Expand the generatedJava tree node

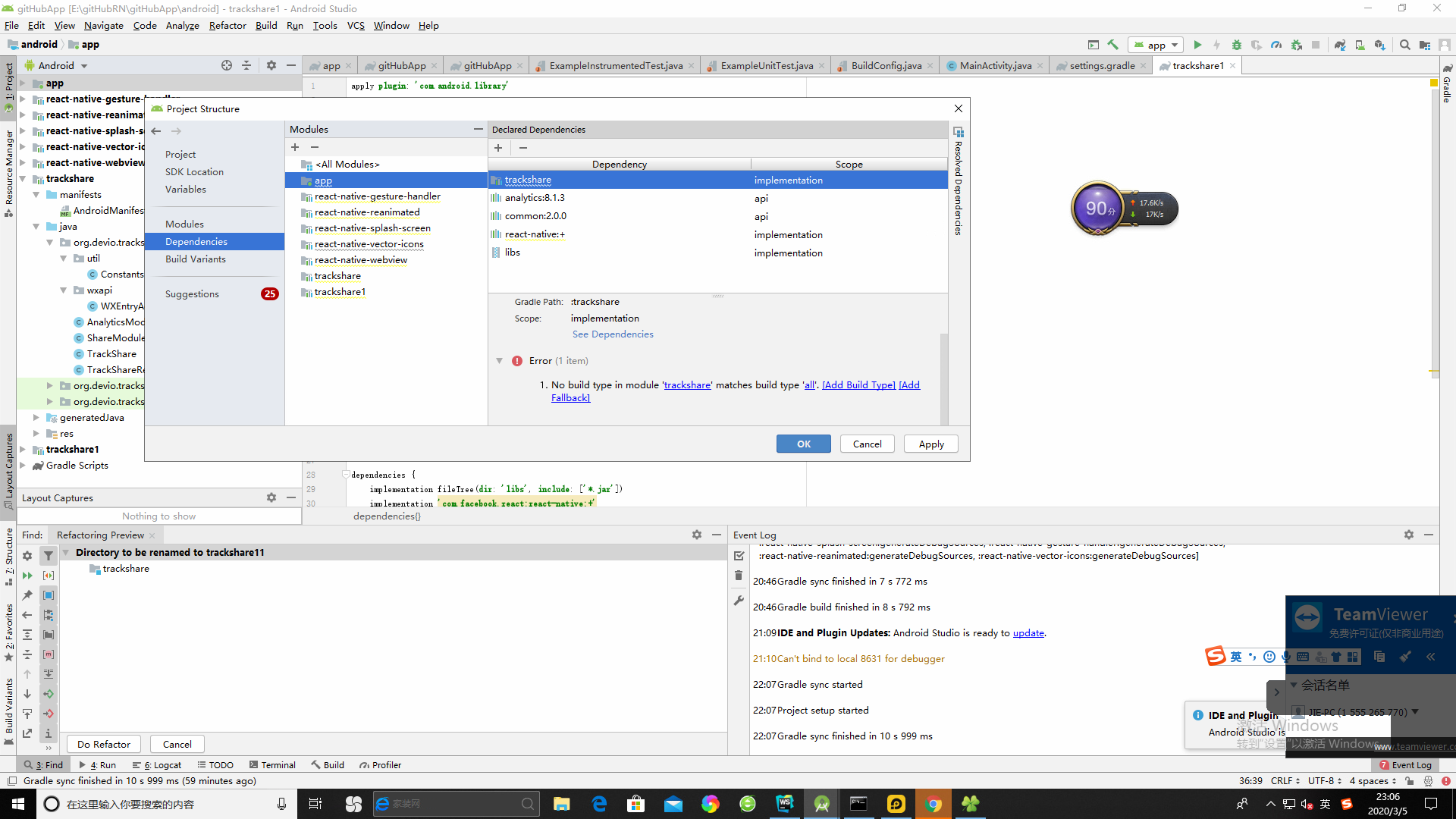pyautogui.click(x=36, y=418)
